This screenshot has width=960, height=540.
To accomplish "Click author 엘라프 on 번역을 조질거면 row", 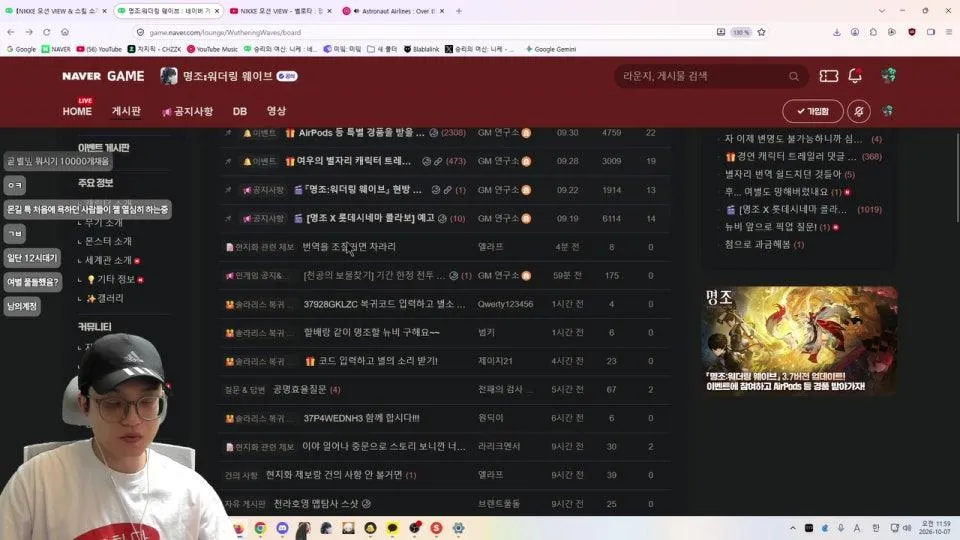I will pos(490,247).
